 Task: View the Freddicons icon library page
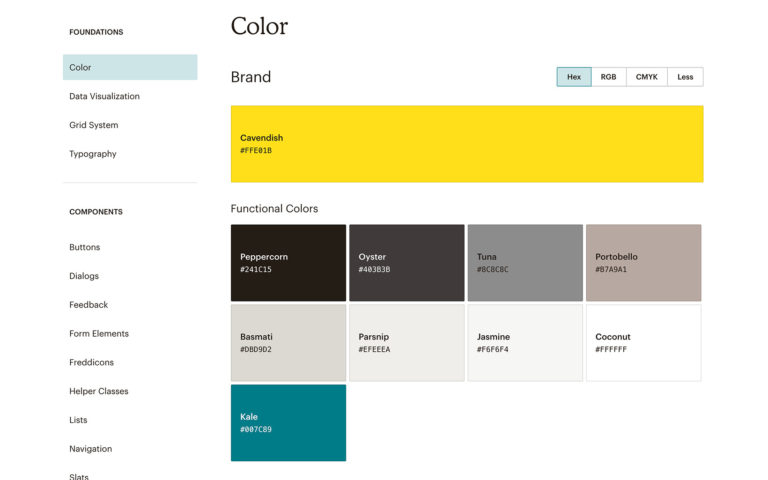(x=92, y=363)
